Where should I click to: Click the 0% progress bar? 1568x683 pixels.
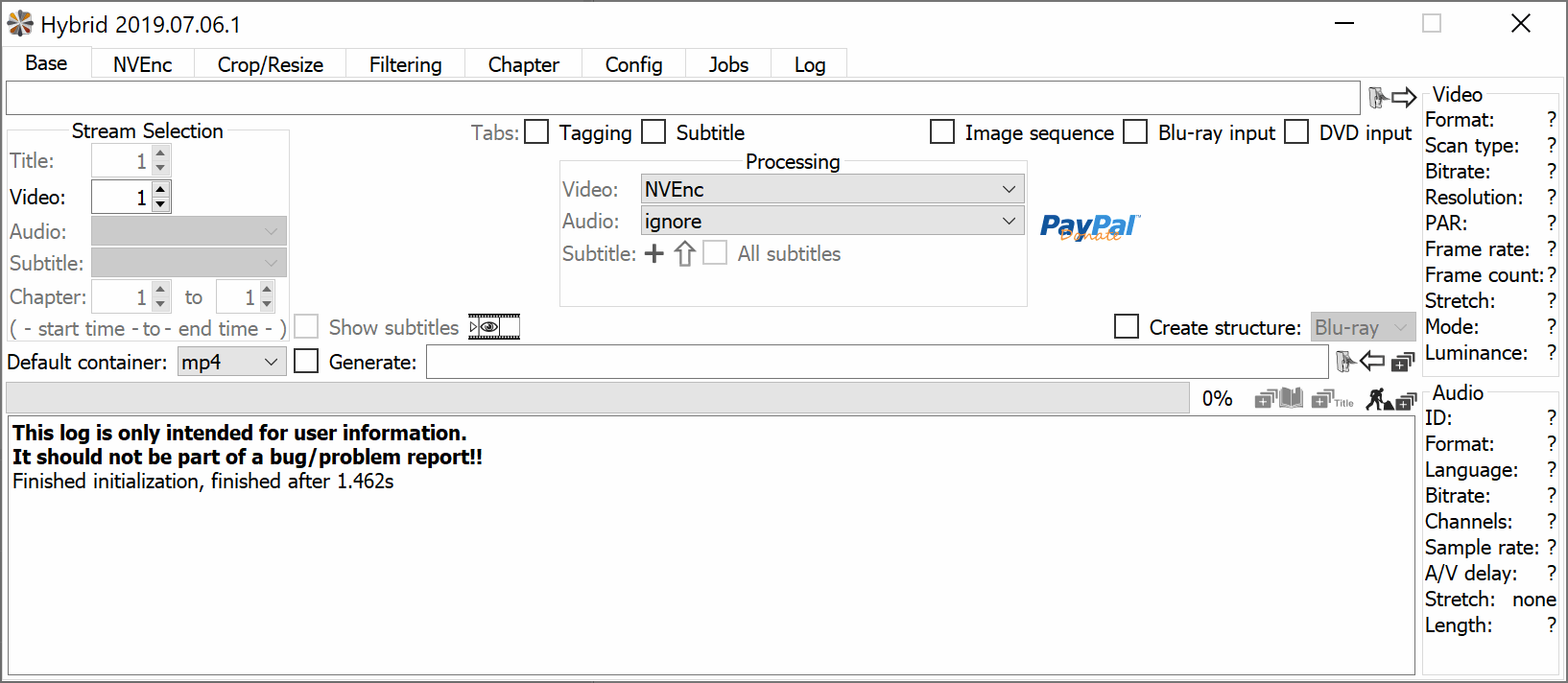pyautogui.click(x=597, y=398)
